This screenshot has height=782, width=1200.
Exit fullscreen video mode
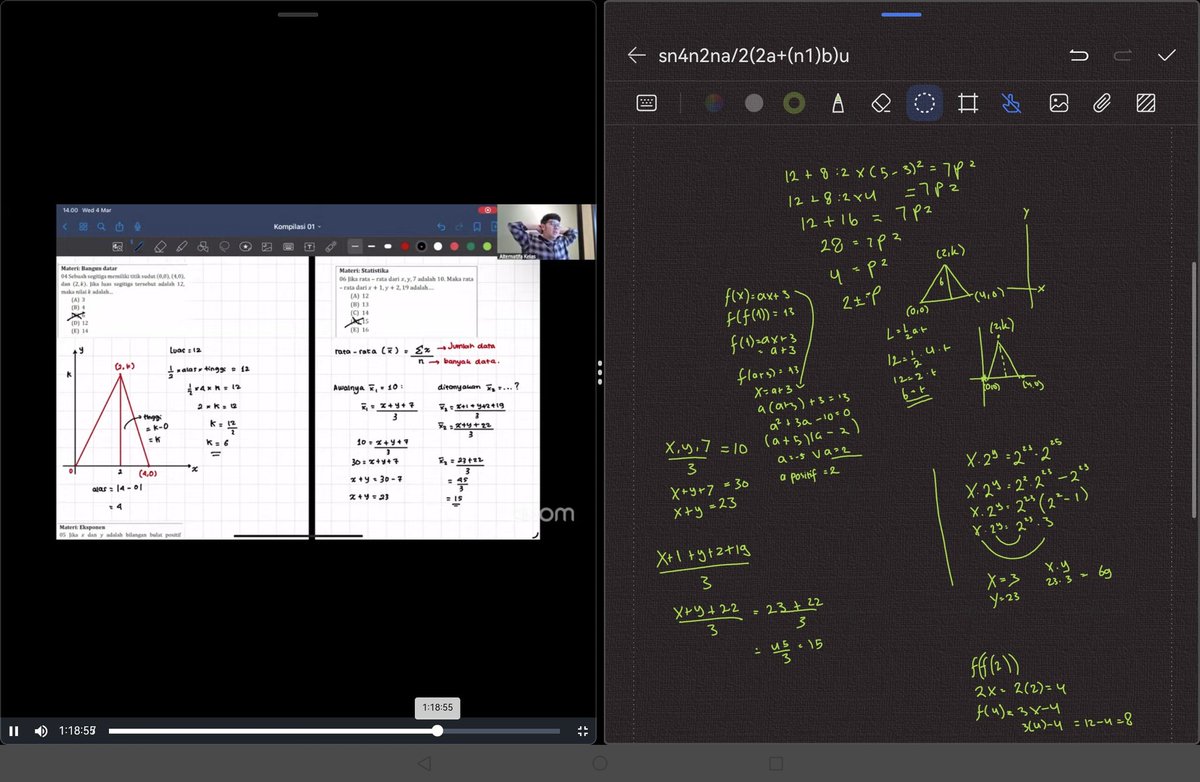pyautogui.click(x=583, y=731)
